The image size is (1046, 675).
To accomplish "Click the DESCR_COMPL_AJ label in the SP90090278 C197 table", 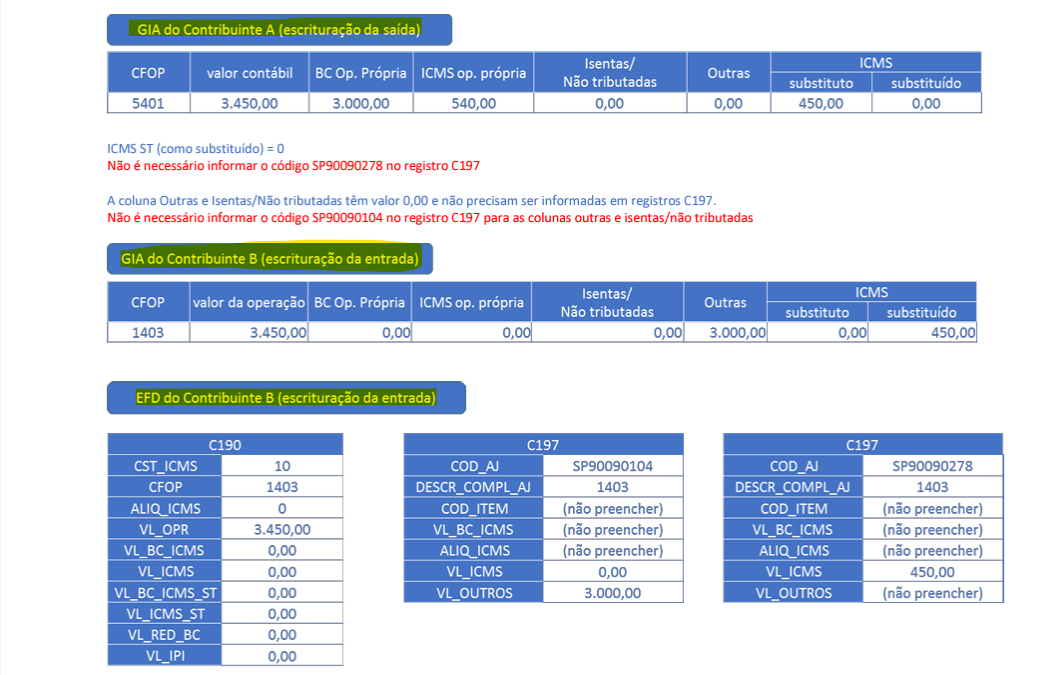I will point(793,487).
